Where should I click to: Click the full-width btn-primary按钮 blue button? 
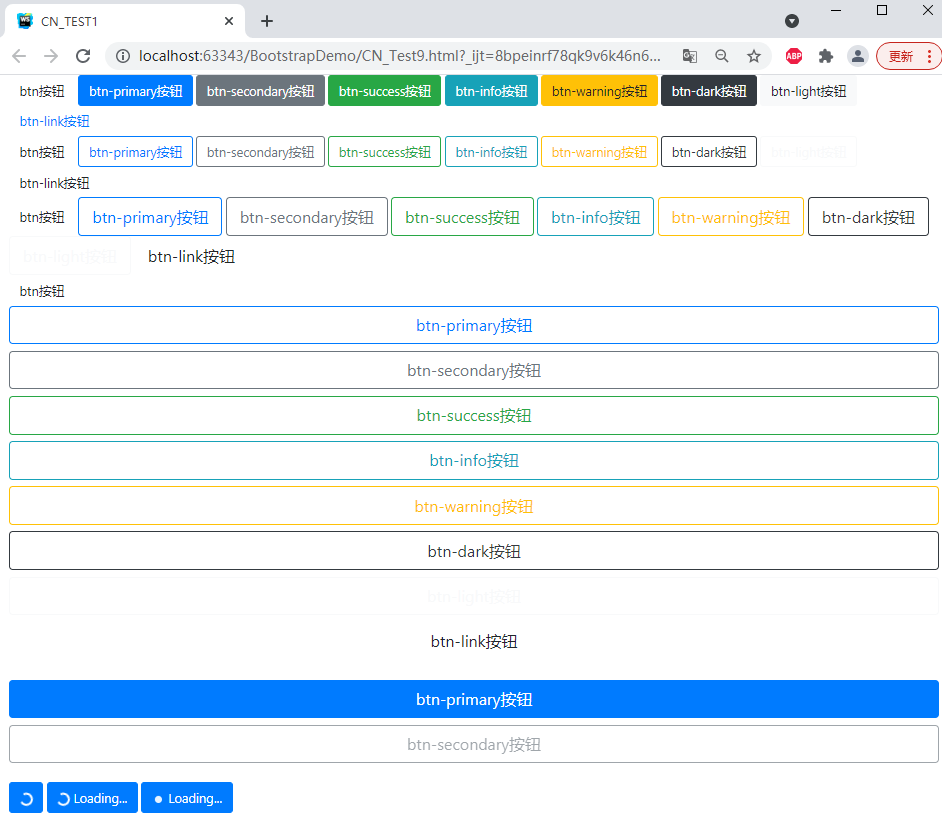[x=474, y=699]
